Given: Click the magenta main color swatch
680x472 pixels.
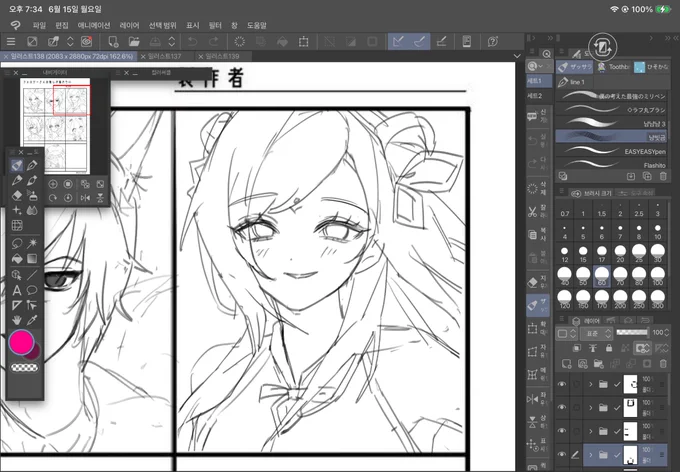Looking at the screenshot, I should pyautogui.click(x=21, y=342).
